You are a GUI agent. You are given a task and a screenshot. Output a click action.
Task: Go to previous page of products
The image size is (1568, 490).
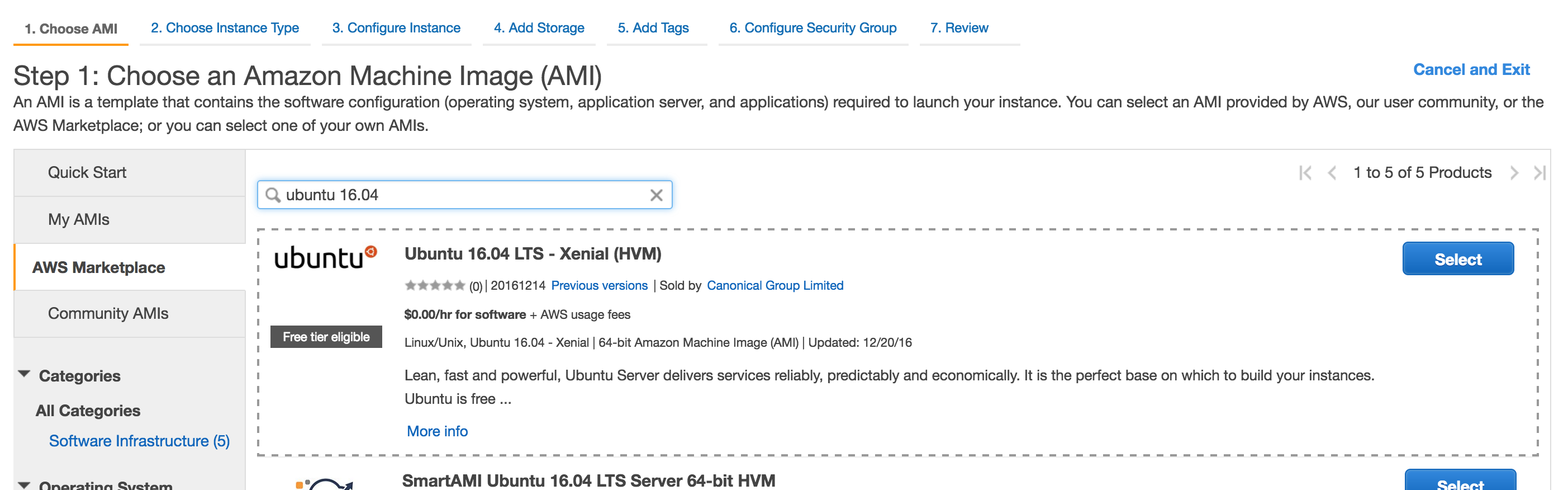pyautogui.click(x=1332, y=173)
